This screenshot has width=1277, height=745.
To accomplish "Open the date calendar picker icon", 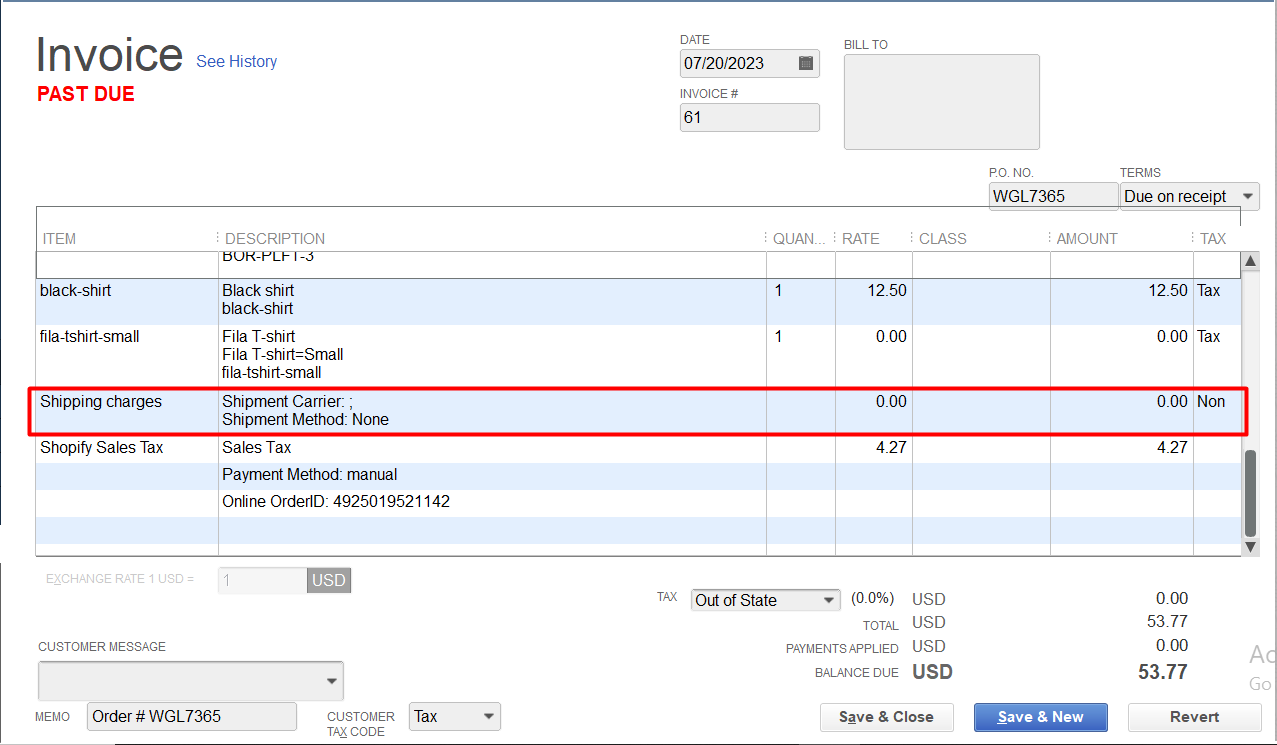I will click(806, 63).
